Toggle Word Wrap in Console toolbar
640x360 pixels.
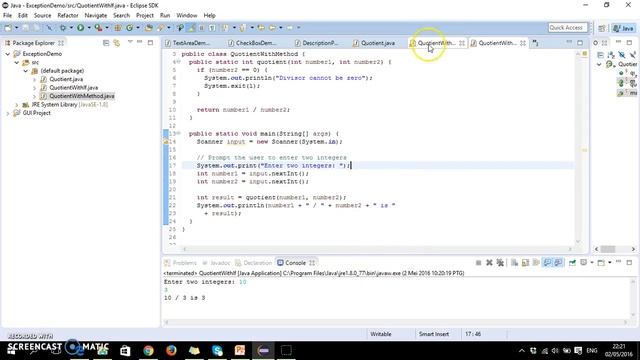(x=536, y=263)
